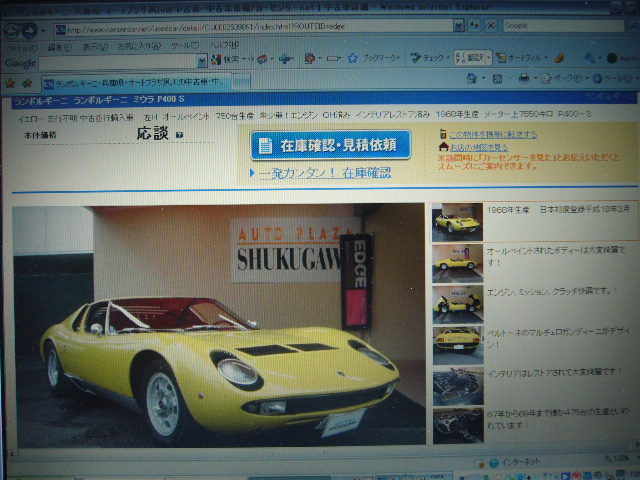The height and width of the screenshot is (480, 640).
Task: Open the ツール(T) menu
Action: point(184,46)
